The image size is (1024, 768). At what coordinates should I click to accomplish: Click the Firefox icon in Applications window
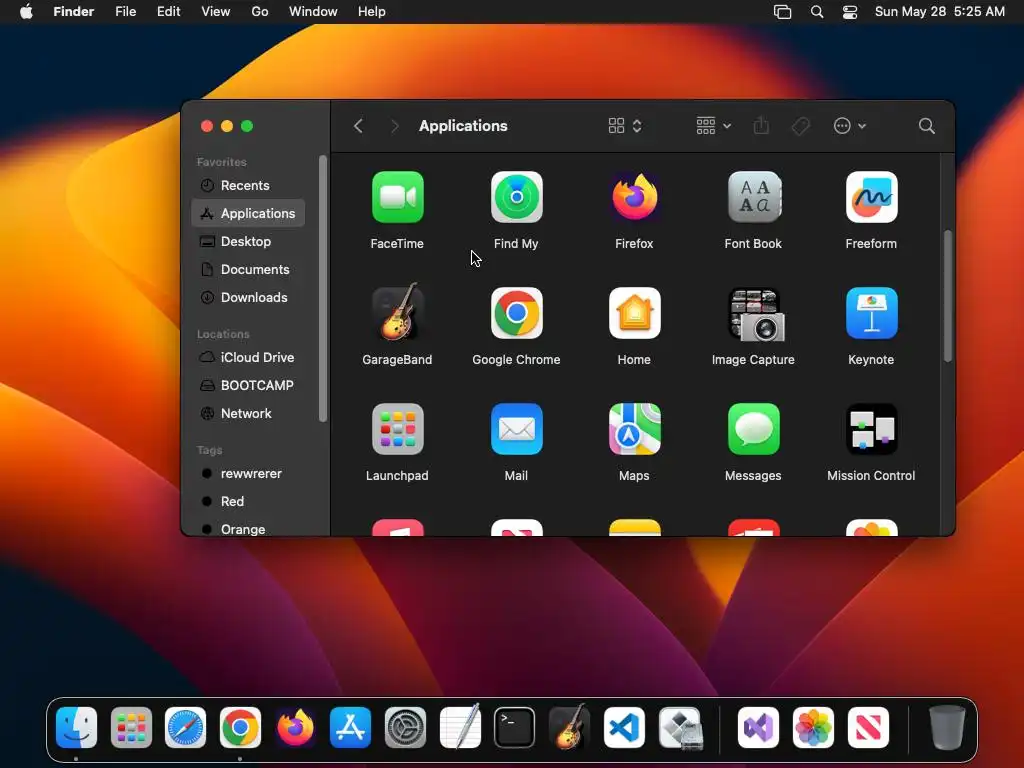(x=634, y=197)
